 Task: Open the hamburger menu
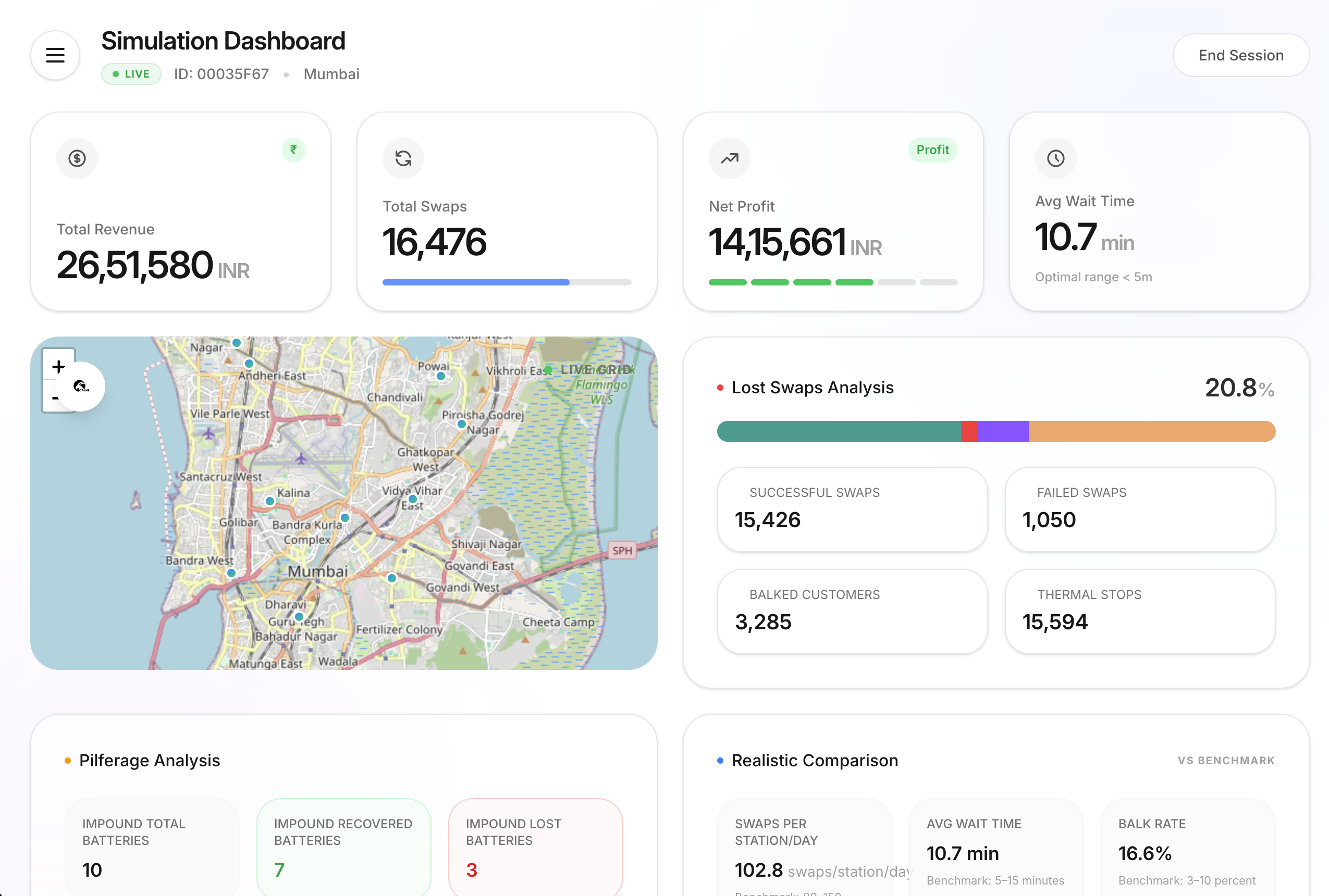coord(55,55)
